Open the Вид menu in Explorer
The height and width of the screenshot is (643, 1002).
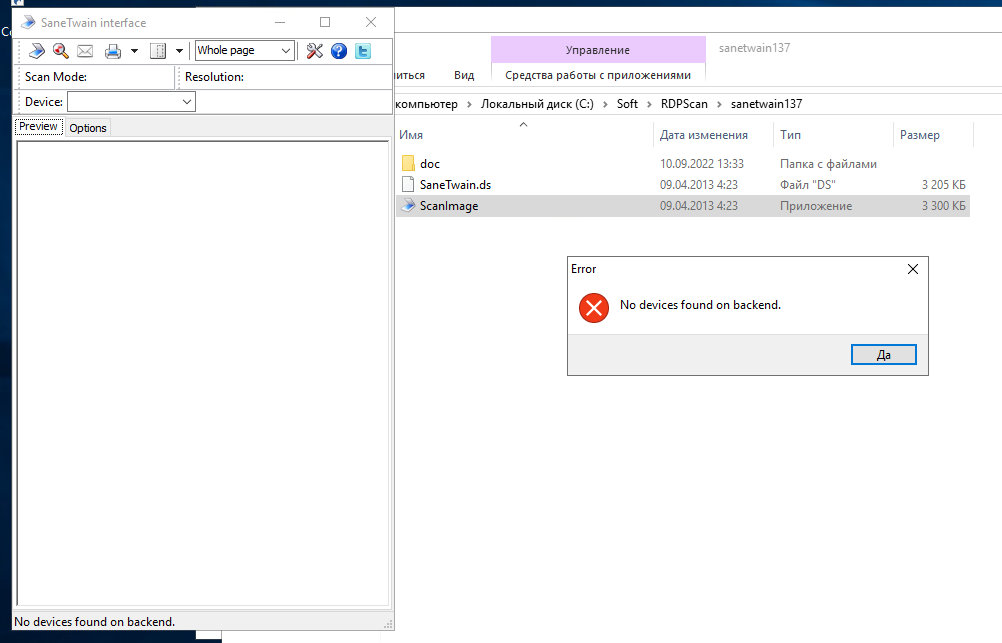(x=463, y=74)
